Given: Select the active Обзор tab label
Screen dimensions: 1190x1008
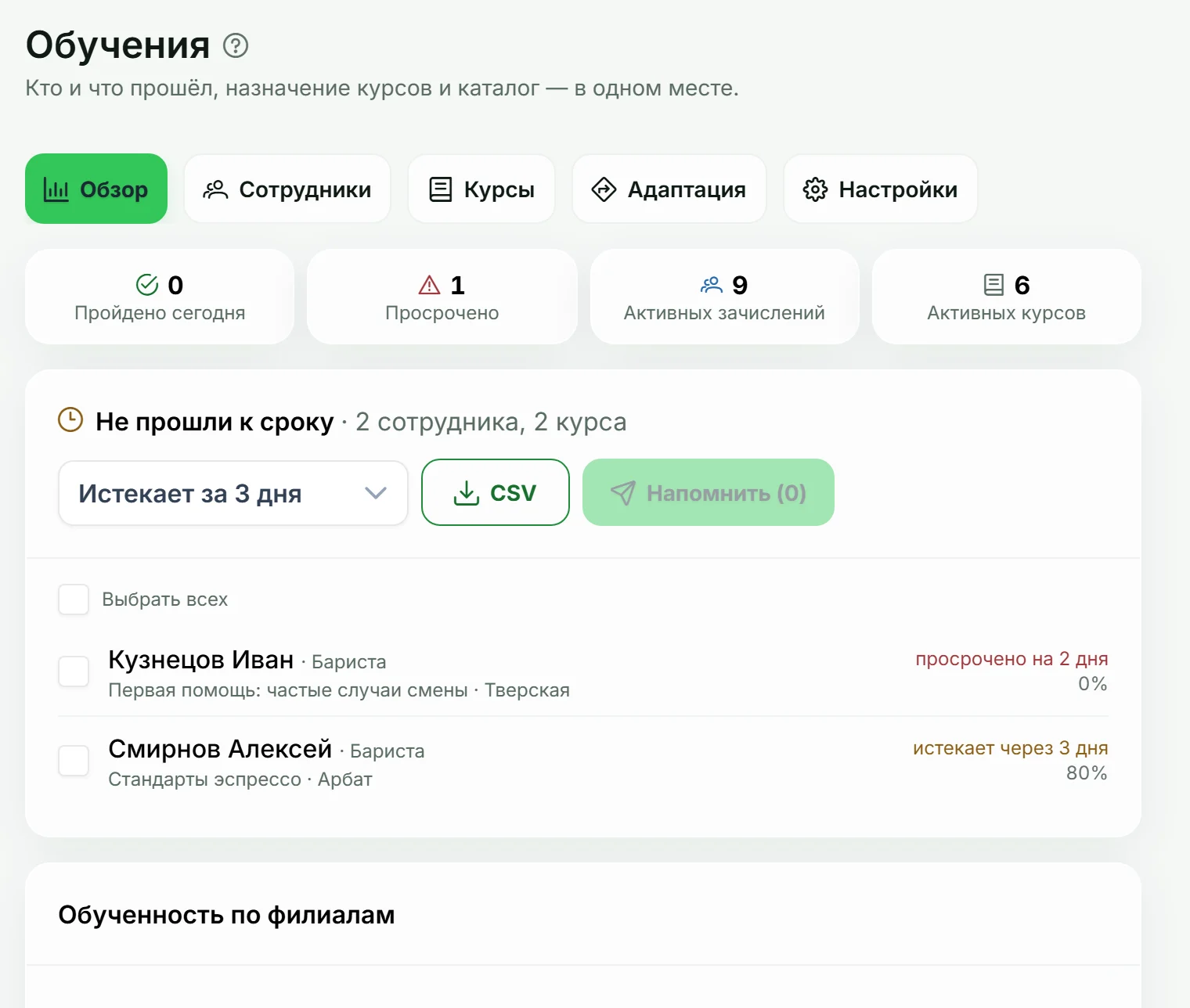Looking at the screenshot, I should 114,189.
